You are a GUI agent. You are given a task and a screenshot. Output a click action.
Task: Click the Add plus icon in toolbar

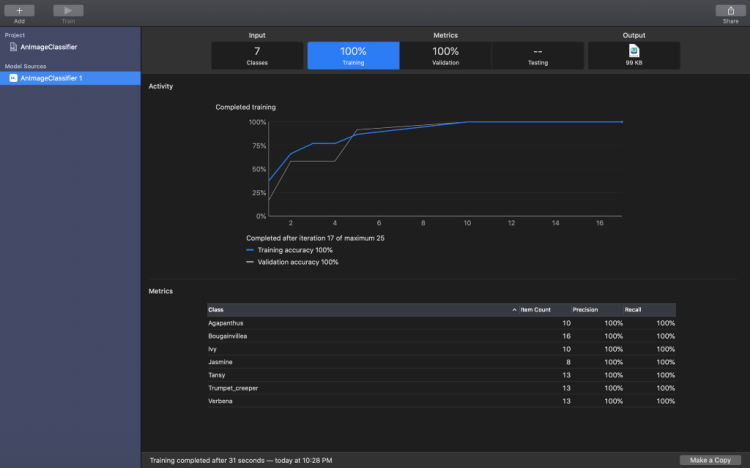pos(19,10)
